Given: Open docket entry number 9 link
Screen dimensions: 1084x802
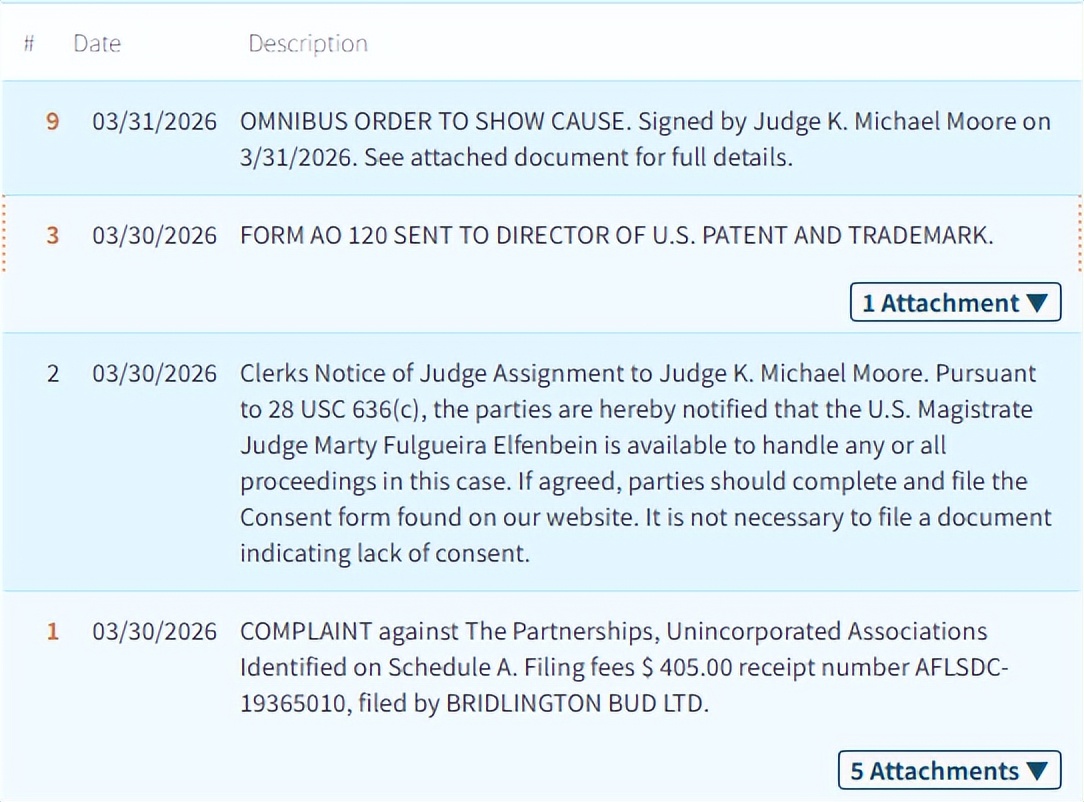Looking at the screenshot, I should [53, 122].
